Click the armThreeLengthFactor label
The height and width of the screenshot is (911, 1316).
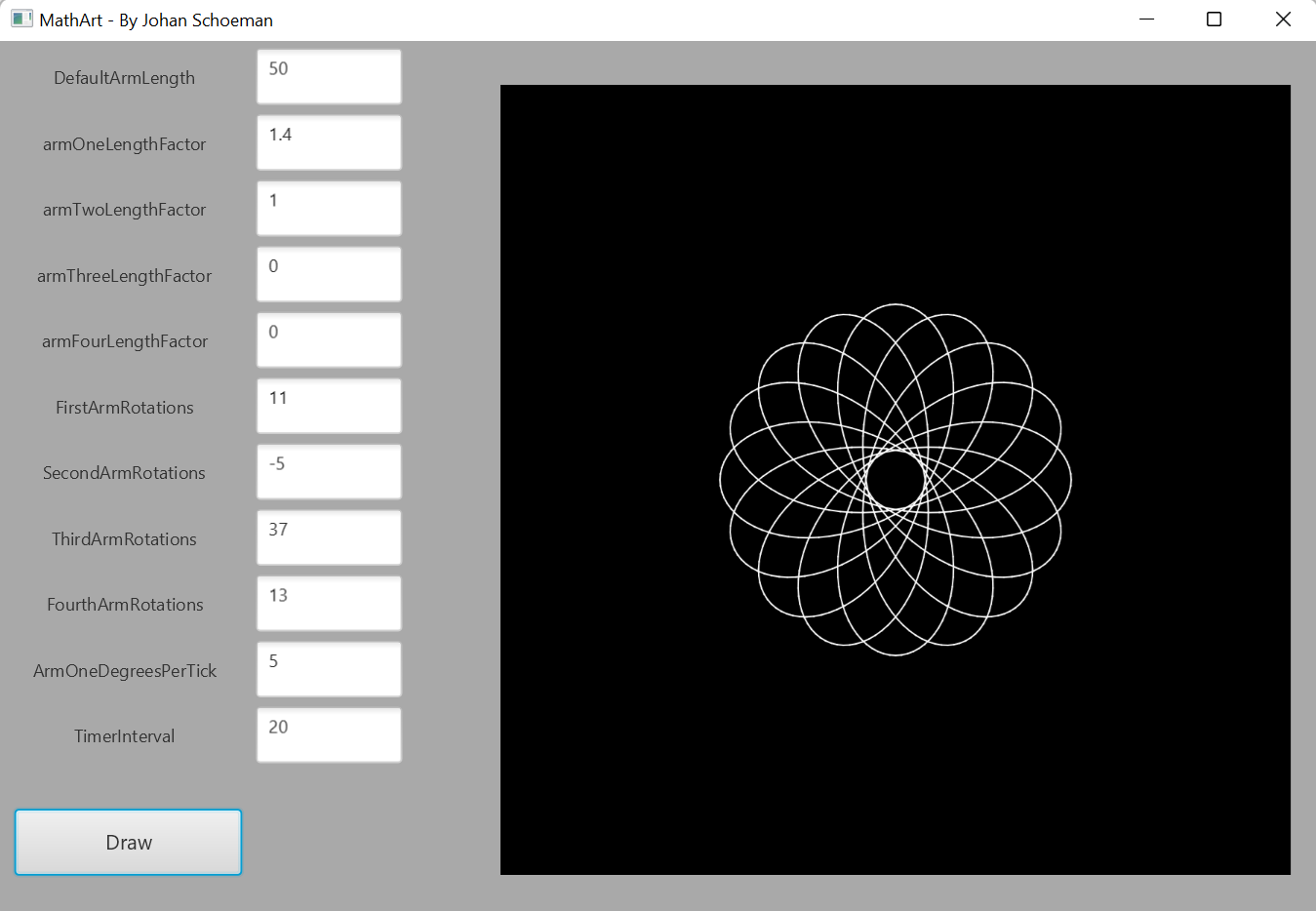click(124, 276)
